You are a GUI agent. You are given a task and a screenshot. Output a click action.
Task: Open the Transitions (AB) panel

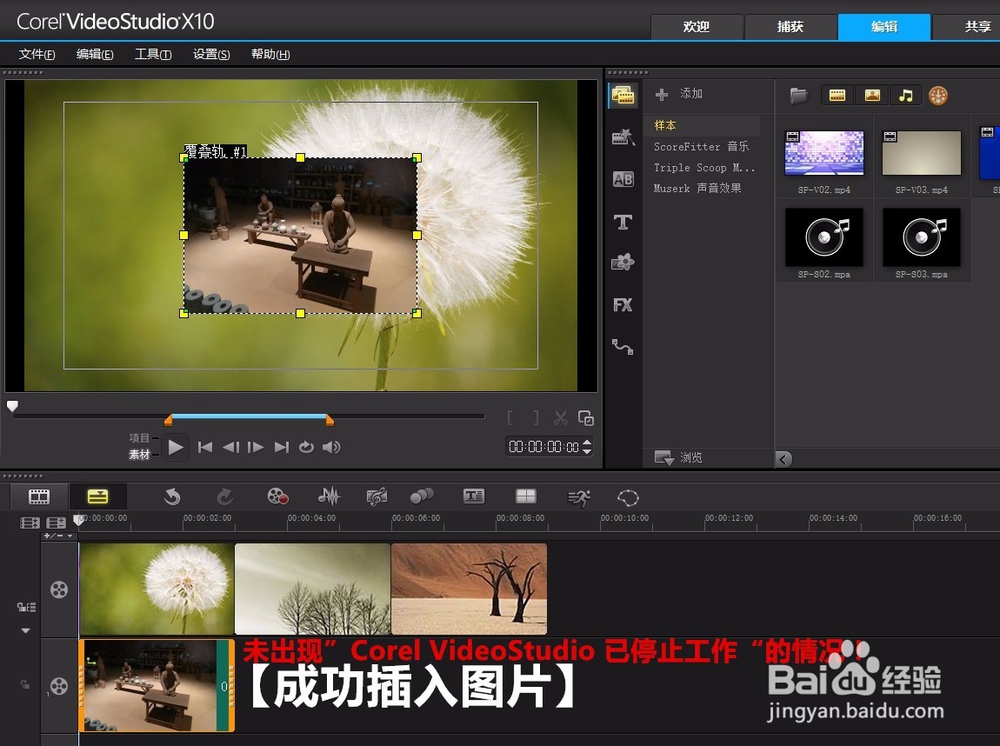click(x=622, y=179)
